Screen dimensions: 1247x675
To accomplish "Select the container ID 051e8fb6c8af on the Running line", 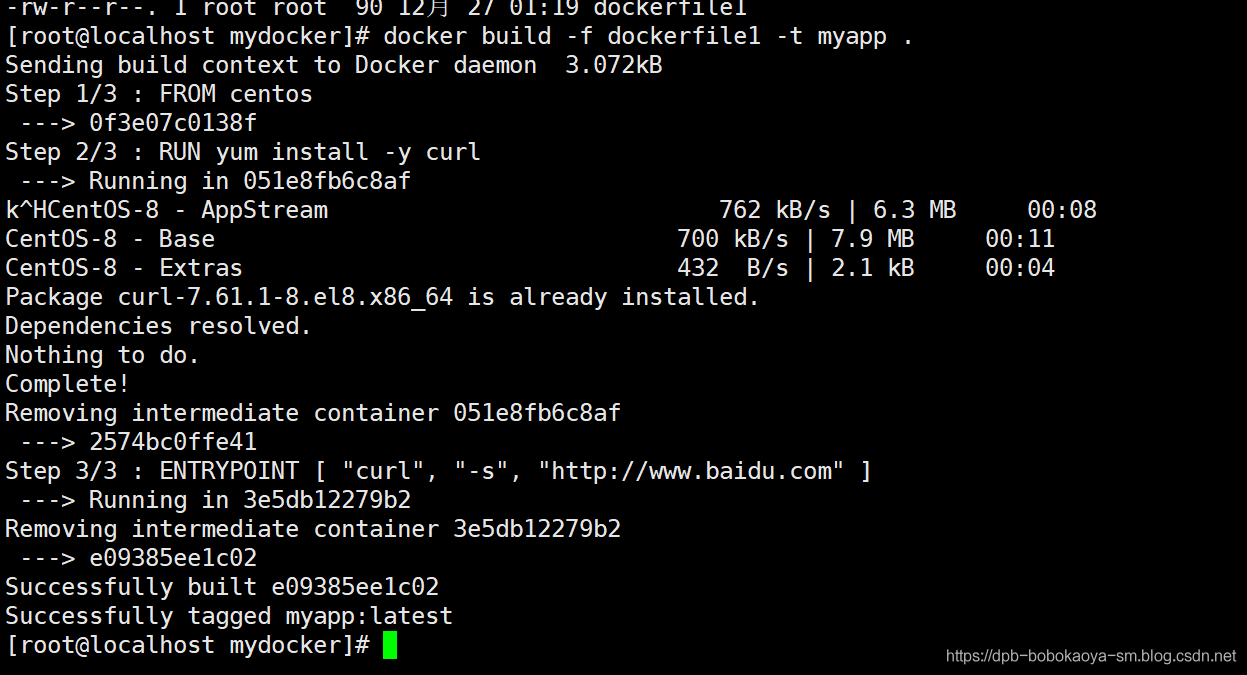I will pos(327,181).
